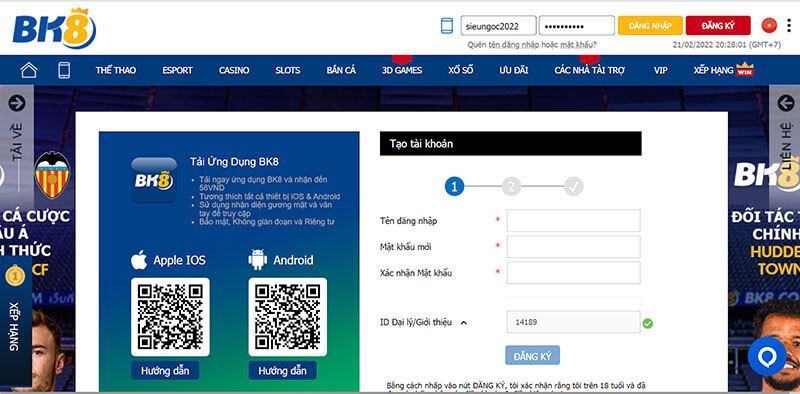Click Hướng dẫn under Android
Viewport: 800px width, 394px height.
coord(282,370)
